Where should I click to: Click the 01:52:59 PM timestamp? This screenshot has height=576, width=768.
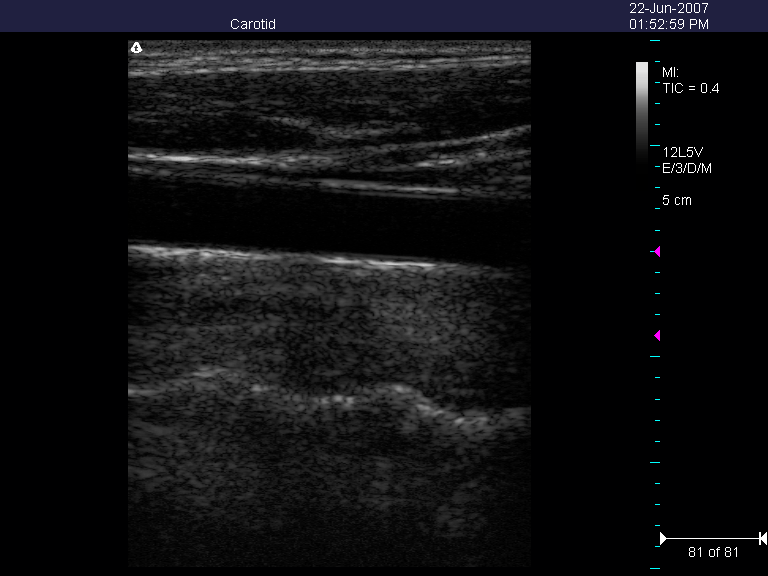(669, 24)
